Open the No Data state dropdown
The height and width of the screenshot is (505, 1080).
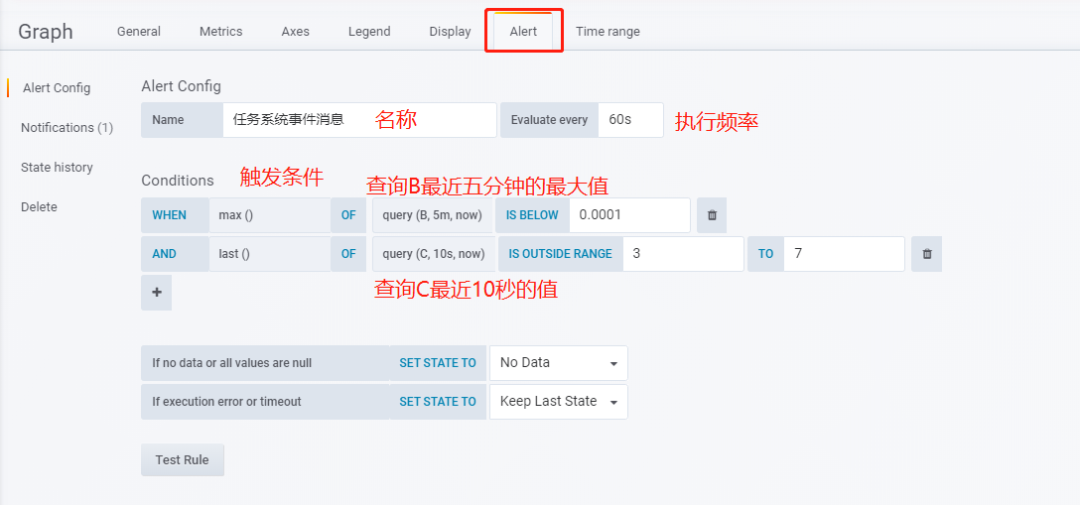pyautogui.click(x=559, y=362)
